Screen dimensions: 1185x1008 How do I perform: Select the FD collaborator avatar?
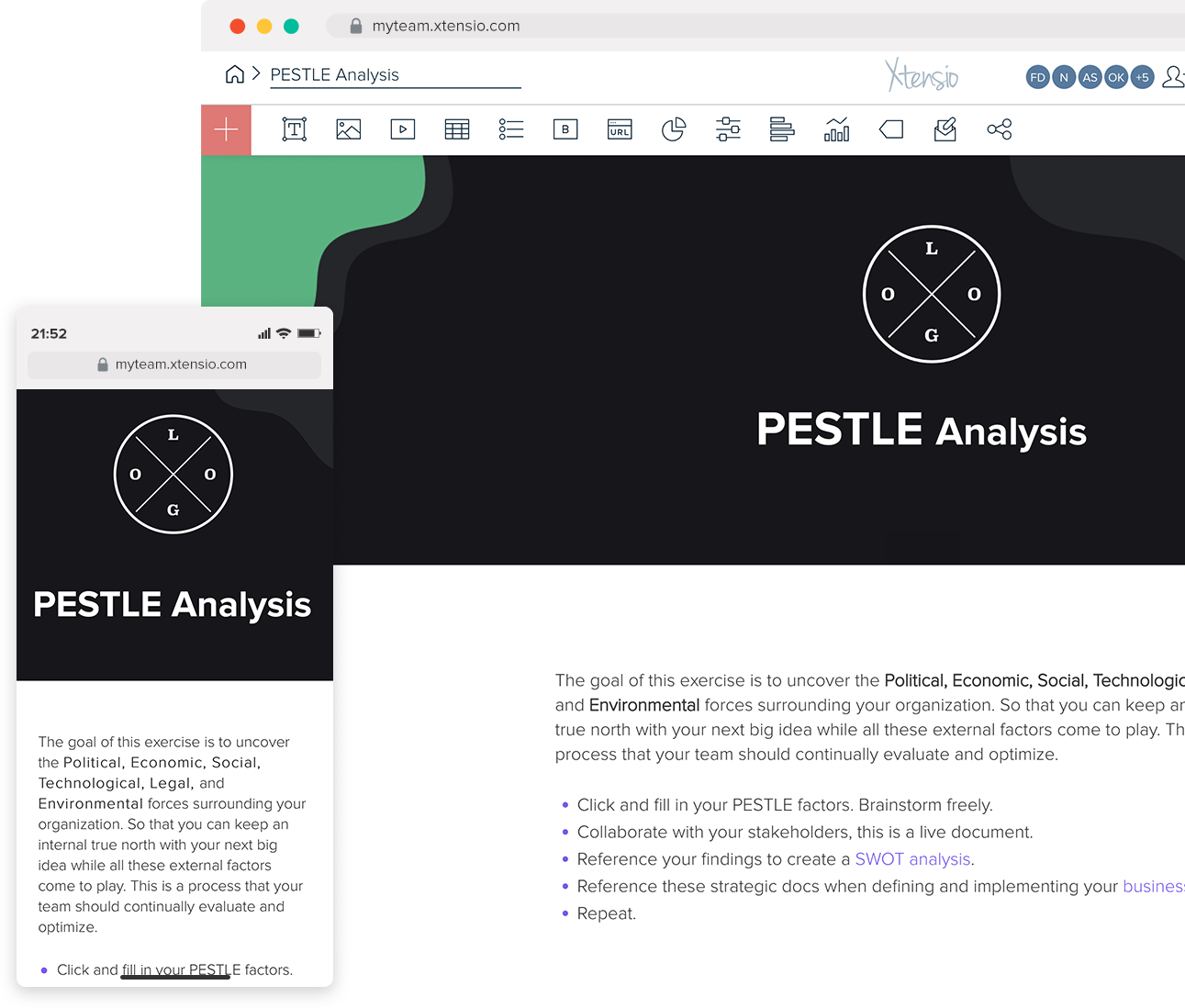(x=1037, y=77)
